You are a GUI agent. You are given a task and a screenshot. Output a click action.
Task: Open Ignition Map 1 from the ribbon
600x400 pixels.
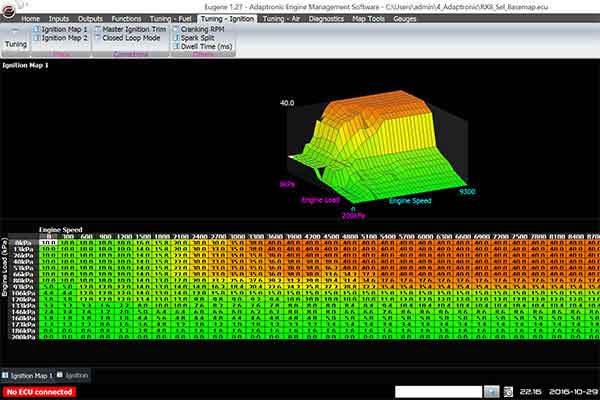coord(64,29)
